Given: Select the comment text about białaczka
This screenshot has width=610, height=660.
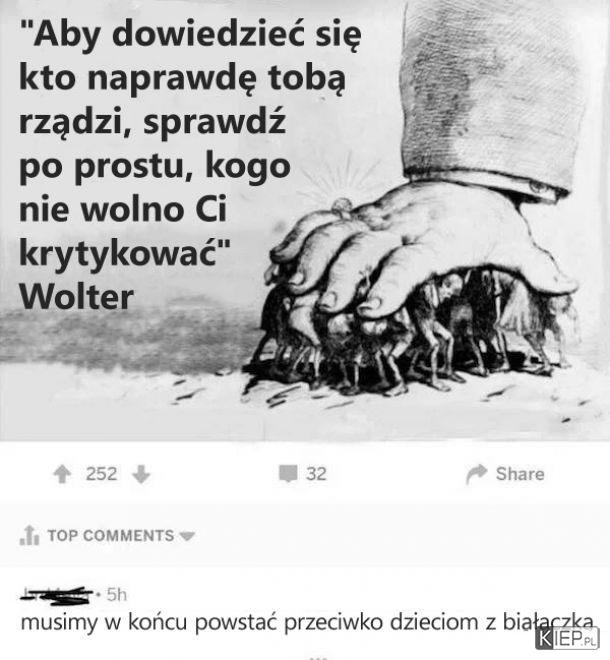Looking at the screenshot, I should (x=307, y=622).
